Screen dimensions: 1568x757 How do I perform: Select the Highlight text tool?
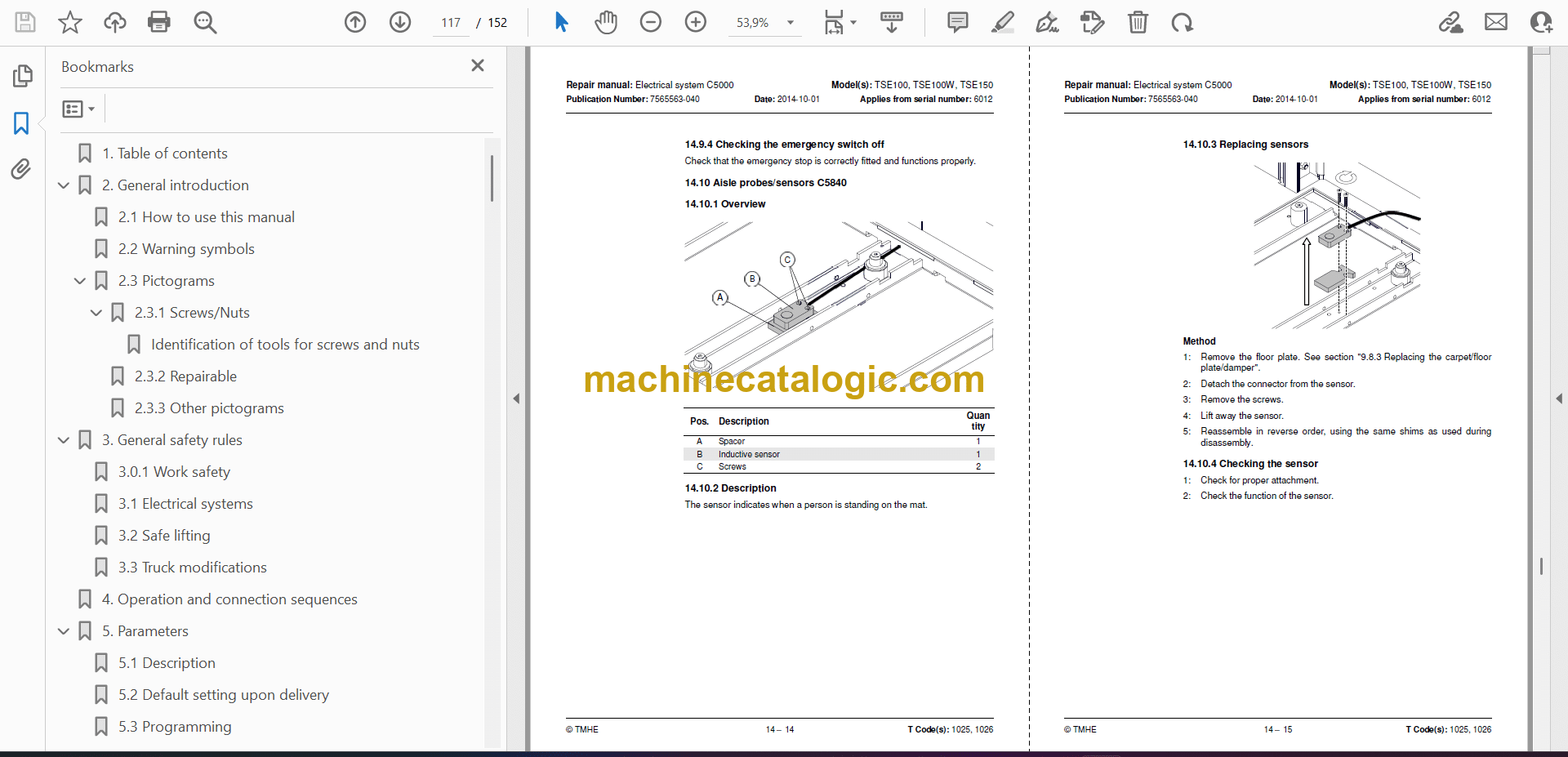point(1003,22)
